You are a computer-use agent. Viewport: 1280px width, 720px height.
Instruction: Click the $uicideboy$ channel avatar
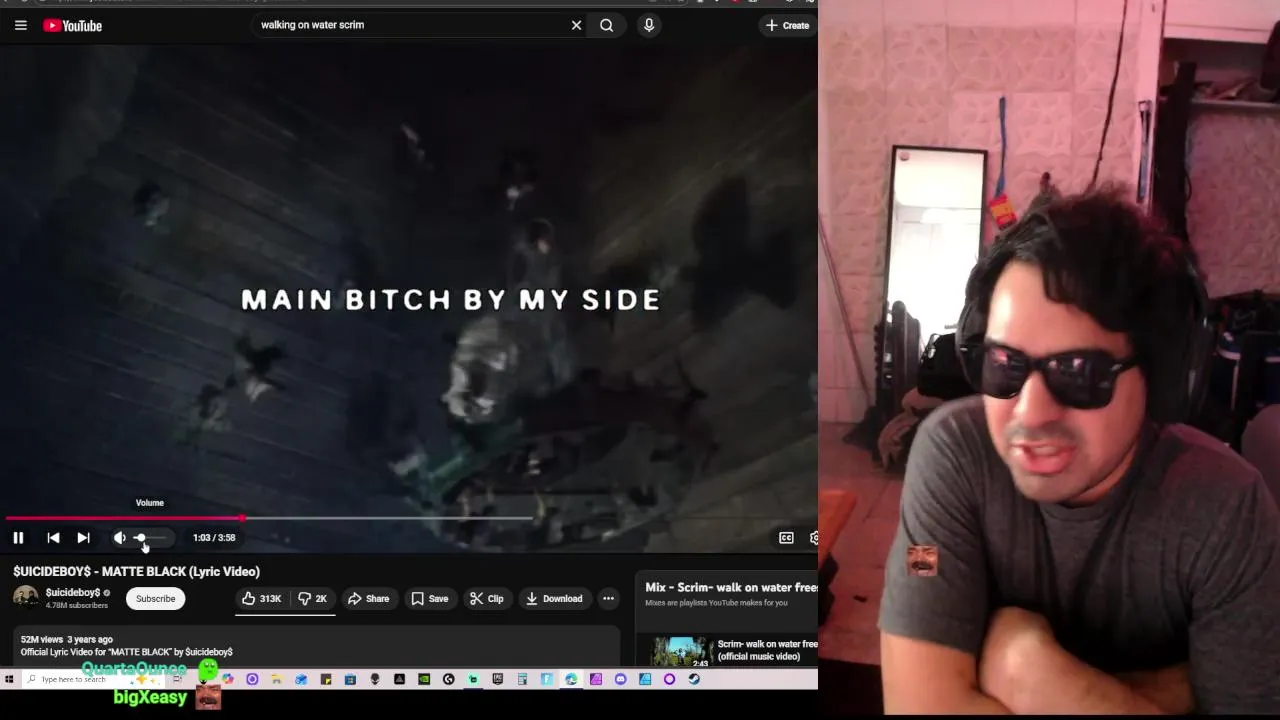26,598
